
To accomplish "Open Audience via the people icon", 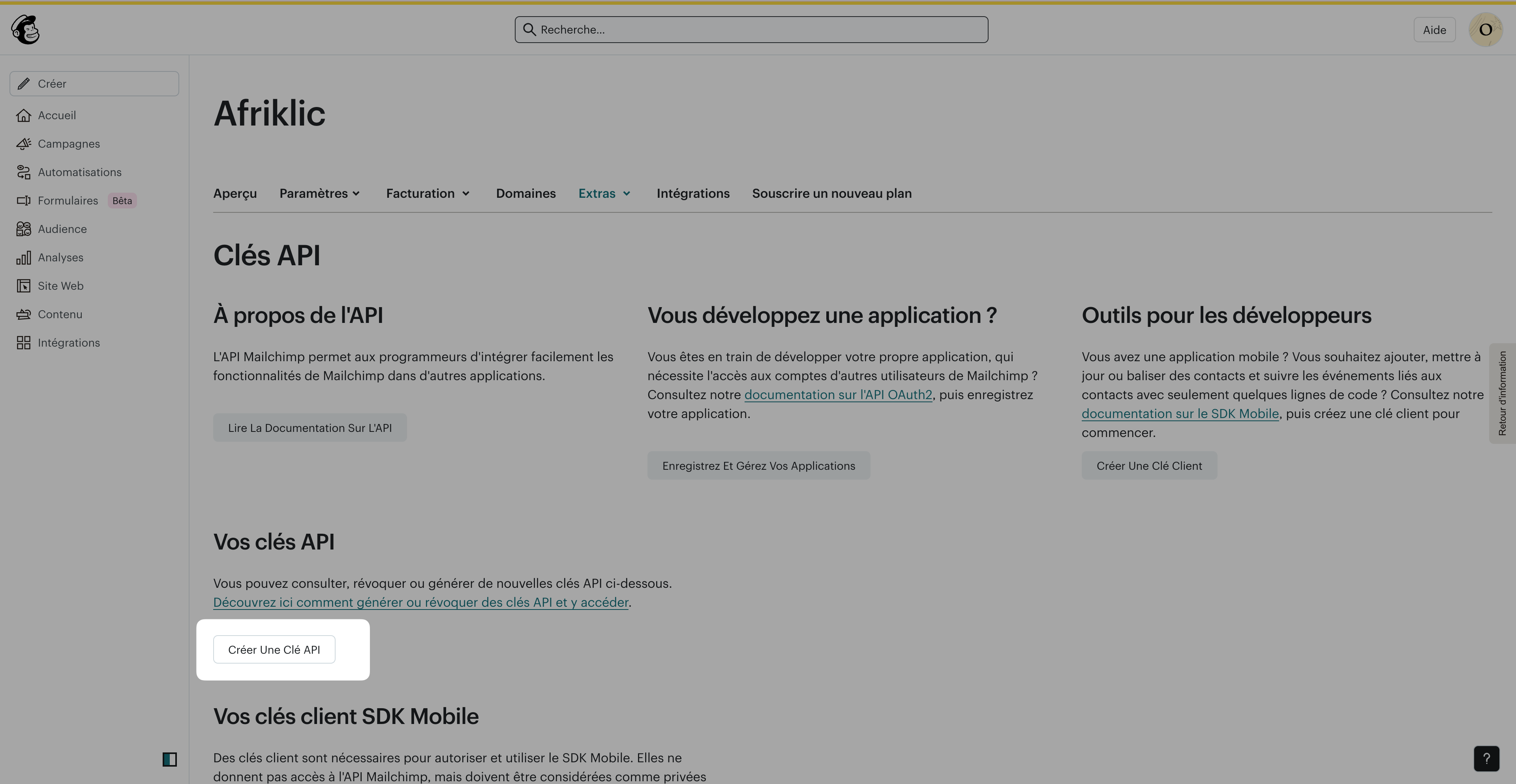I will [x=24, y=229].
